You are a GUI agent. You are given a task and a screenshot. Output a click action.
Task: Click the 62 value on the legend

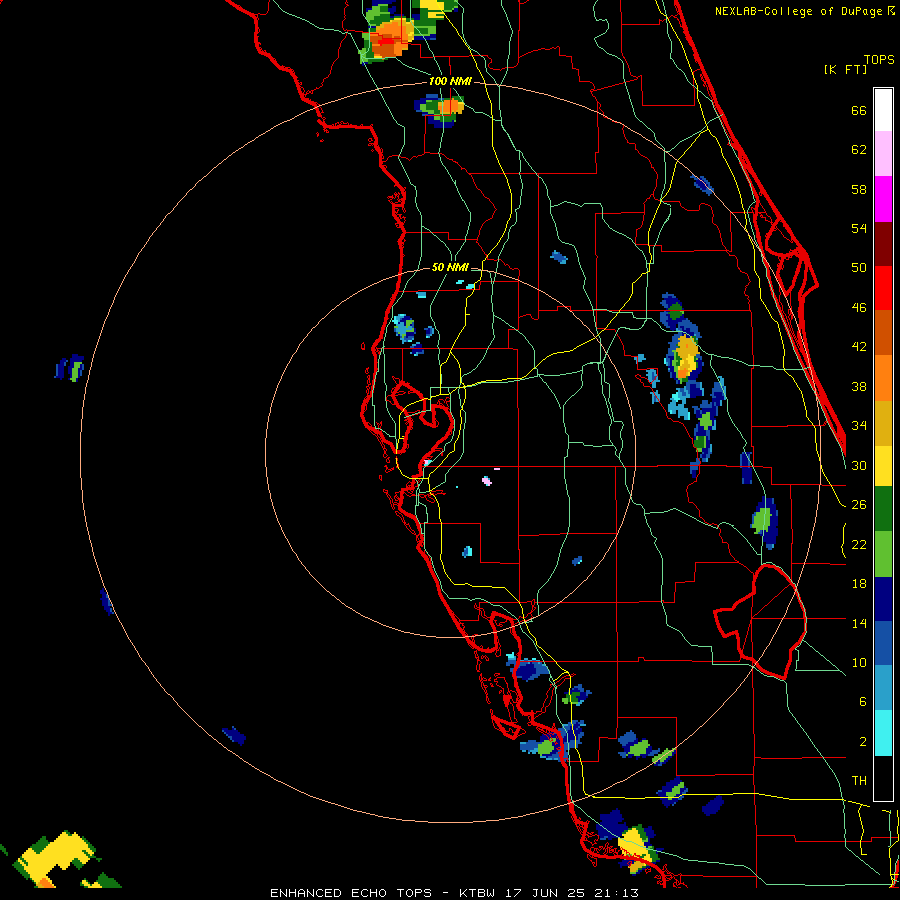point(859,150)
